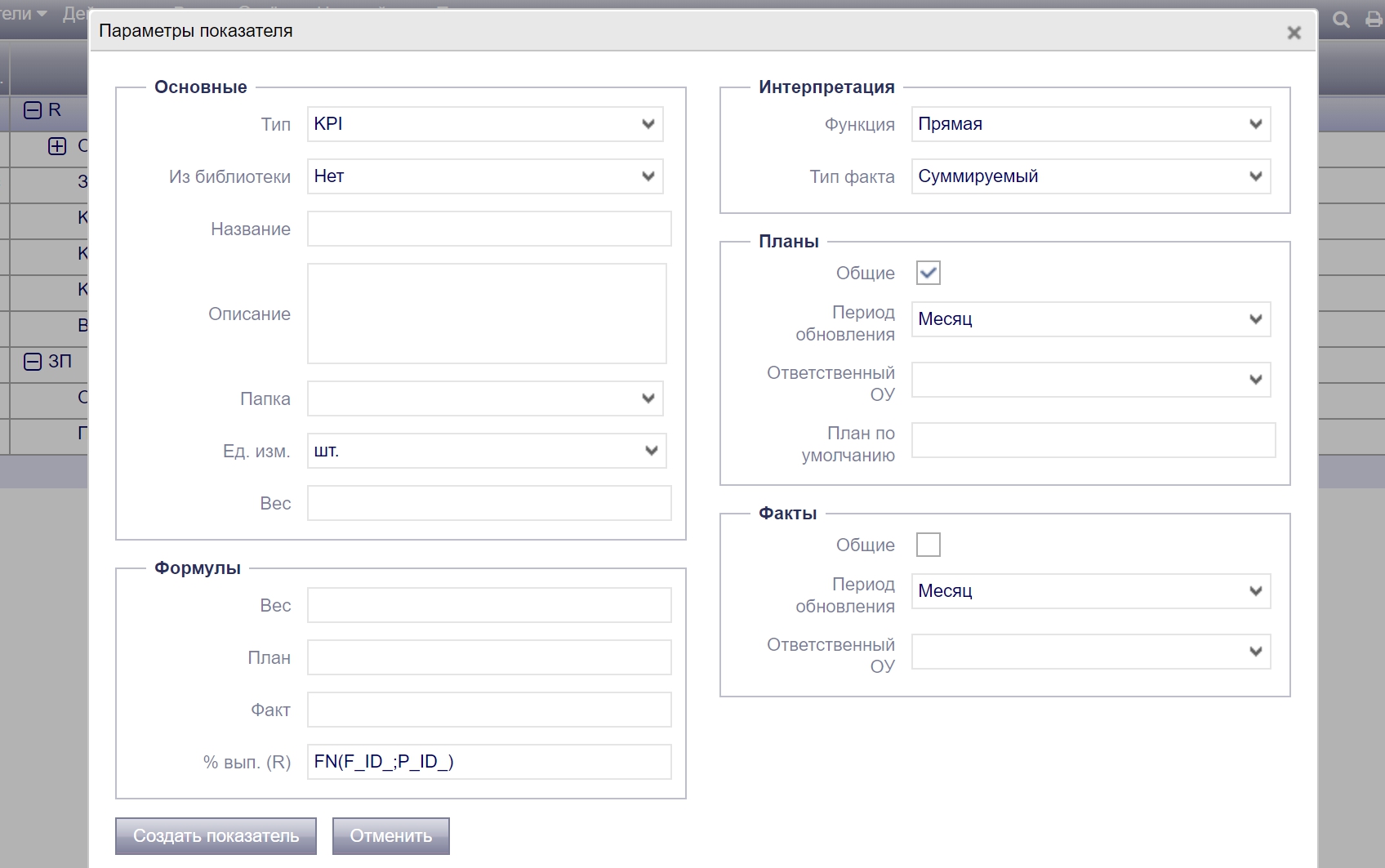The width and height of the screenshot is (1385, 868).
Task: Open Период обновления dropdown in Факты
Action: [x=1090, y=591]
